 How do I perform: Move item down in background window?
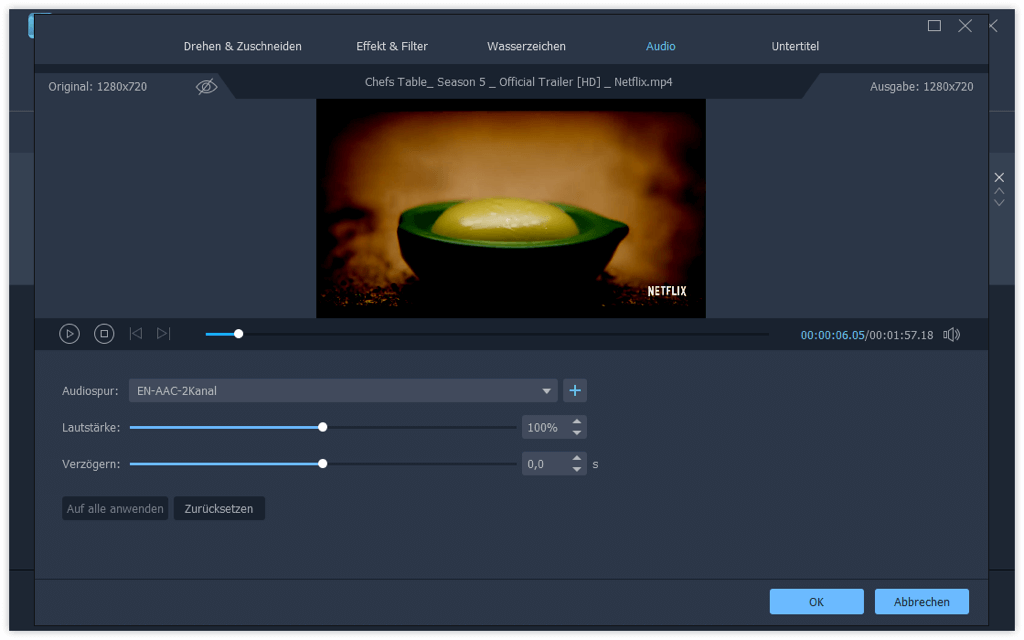[x=999, y=202]
